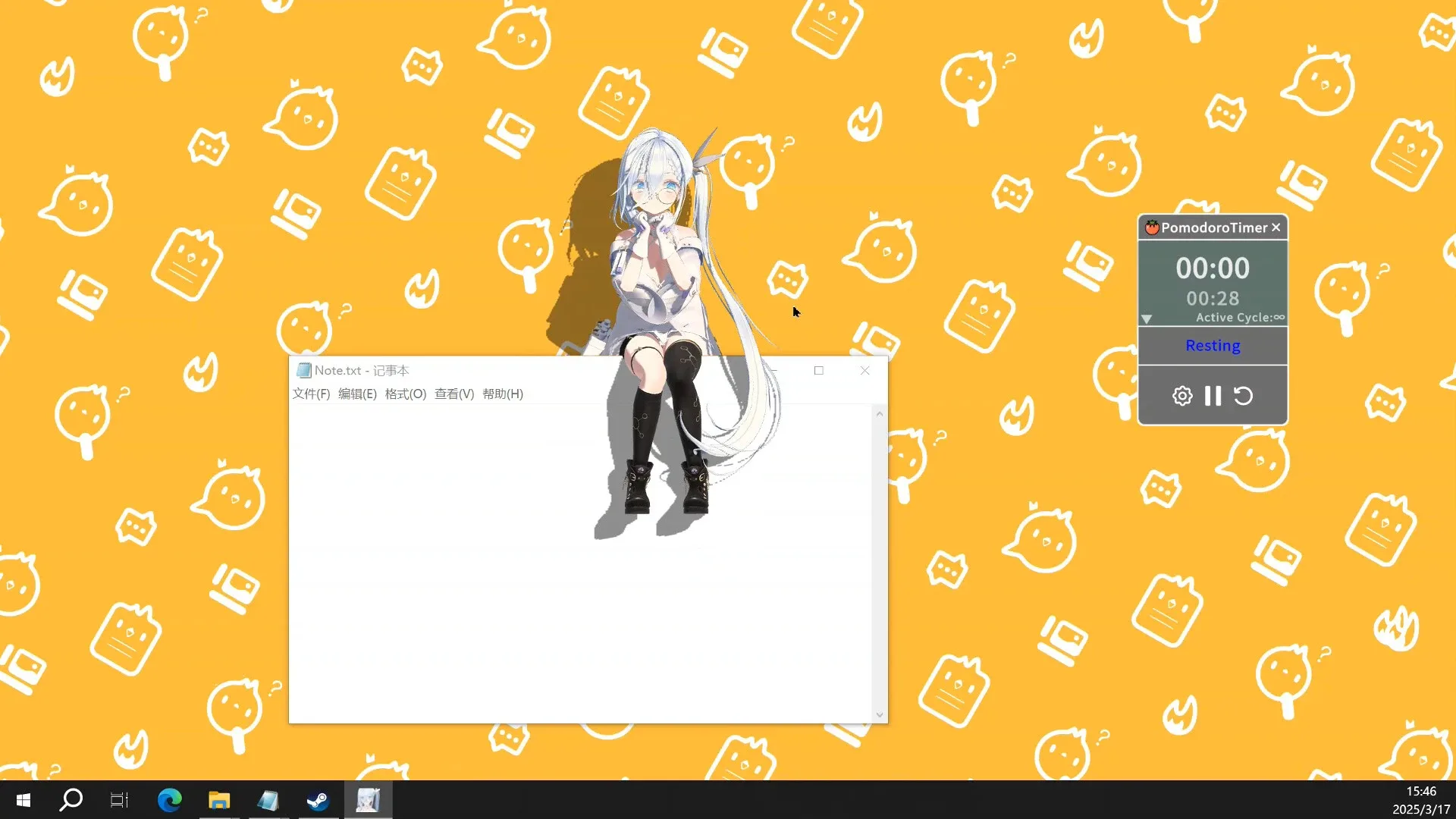Viewport: 1456px width, 819px height.
Task: Open File Explorer from the taskbar
Action: point(219,800)
